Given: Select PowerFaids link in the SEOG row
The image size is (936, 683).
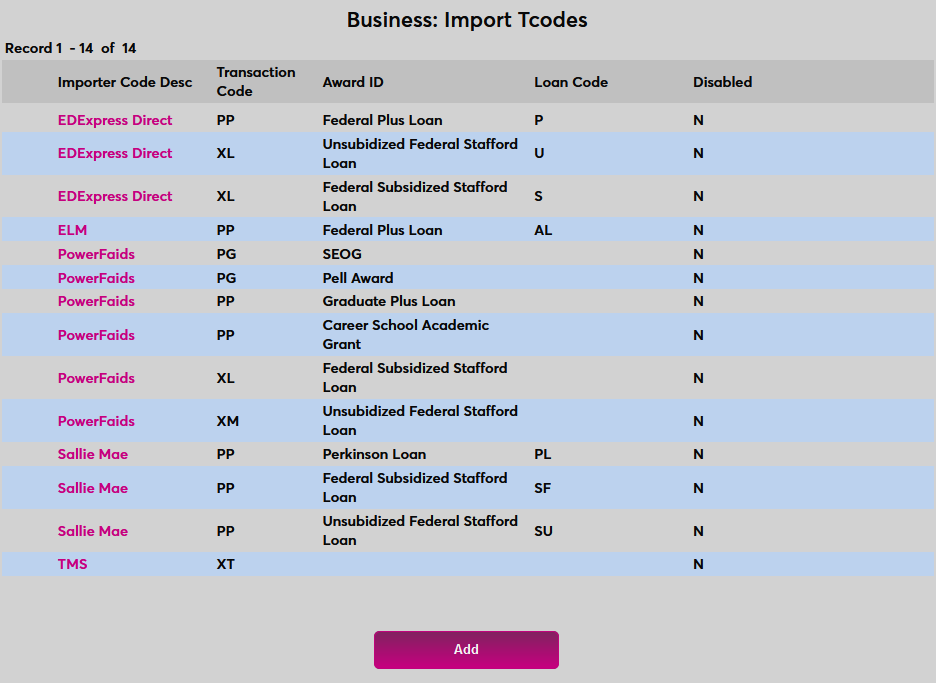Looking at the screenshot, I should click(96, 254).
